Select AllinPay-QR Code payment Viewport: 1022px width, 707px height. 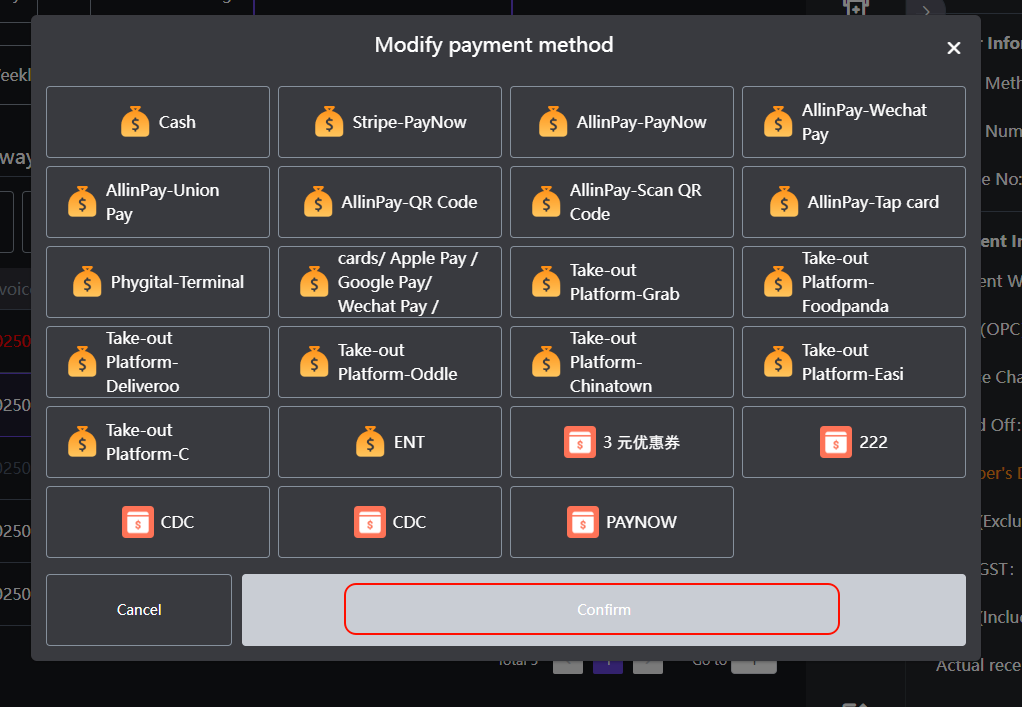click(390, 202)
